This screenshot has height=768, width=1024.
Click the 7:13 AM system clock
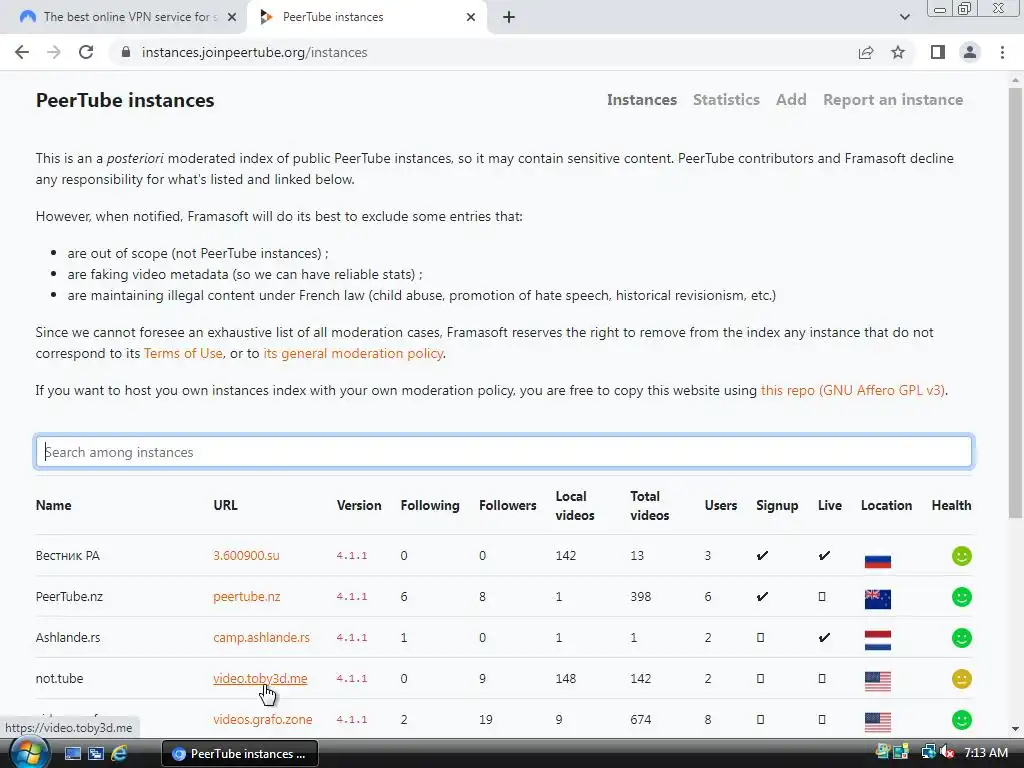(x=985, y=753)
